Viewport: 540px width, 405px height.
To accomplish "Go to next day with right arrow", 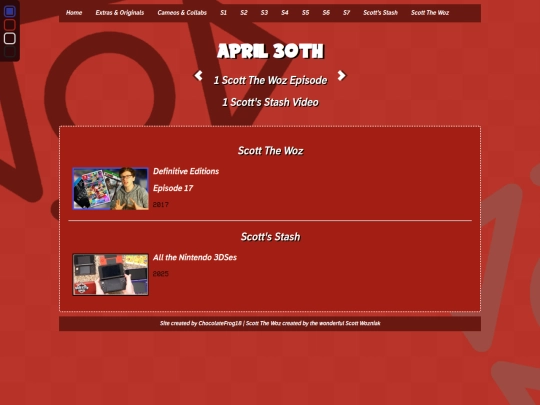I will [x=341, y=75].
